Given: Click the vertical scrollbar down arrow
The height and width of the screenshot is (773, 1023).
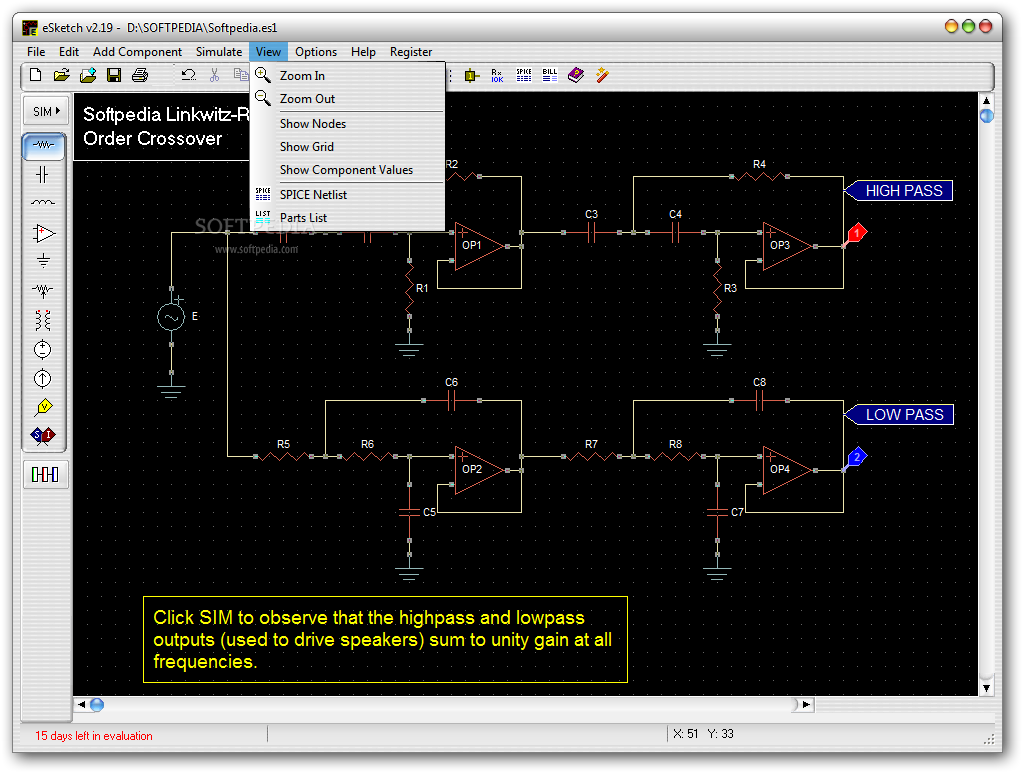Looking at the screenshot, I should (986, 688).
